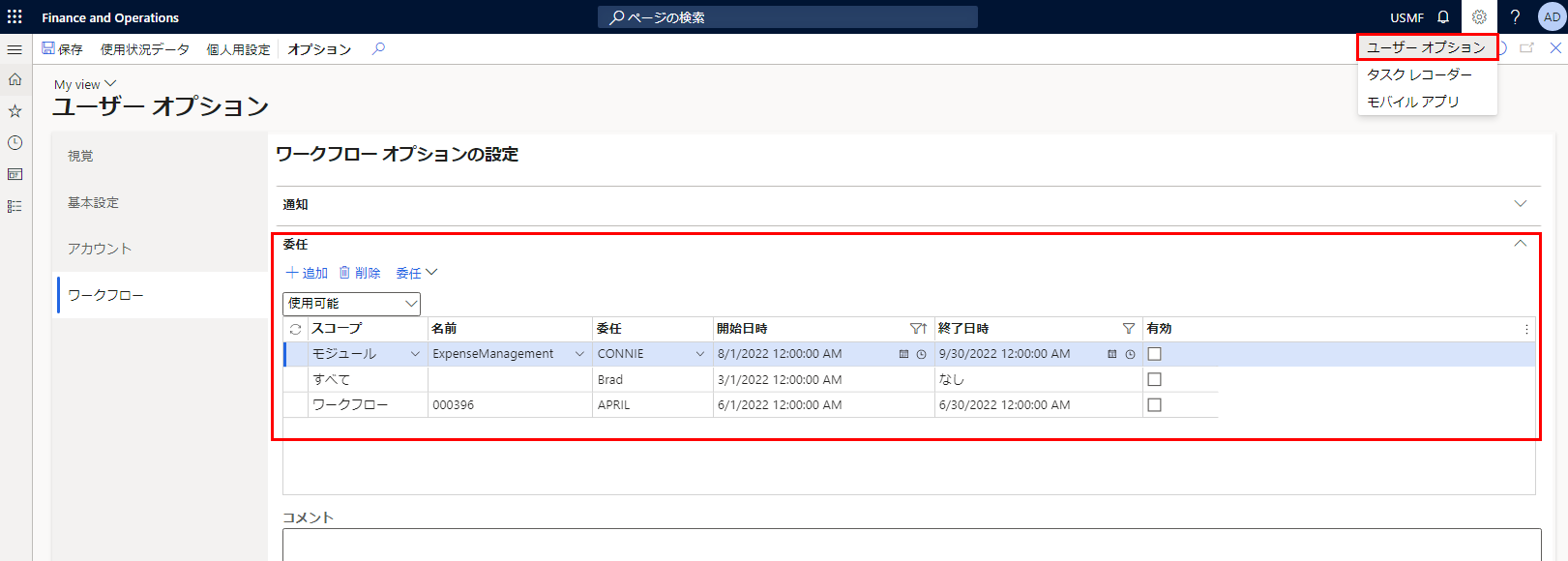Viewport: 1568px width, 561px height.
Task: Open the notifications bell icon
Action: pyautogui.click(x=1443, y=16)
